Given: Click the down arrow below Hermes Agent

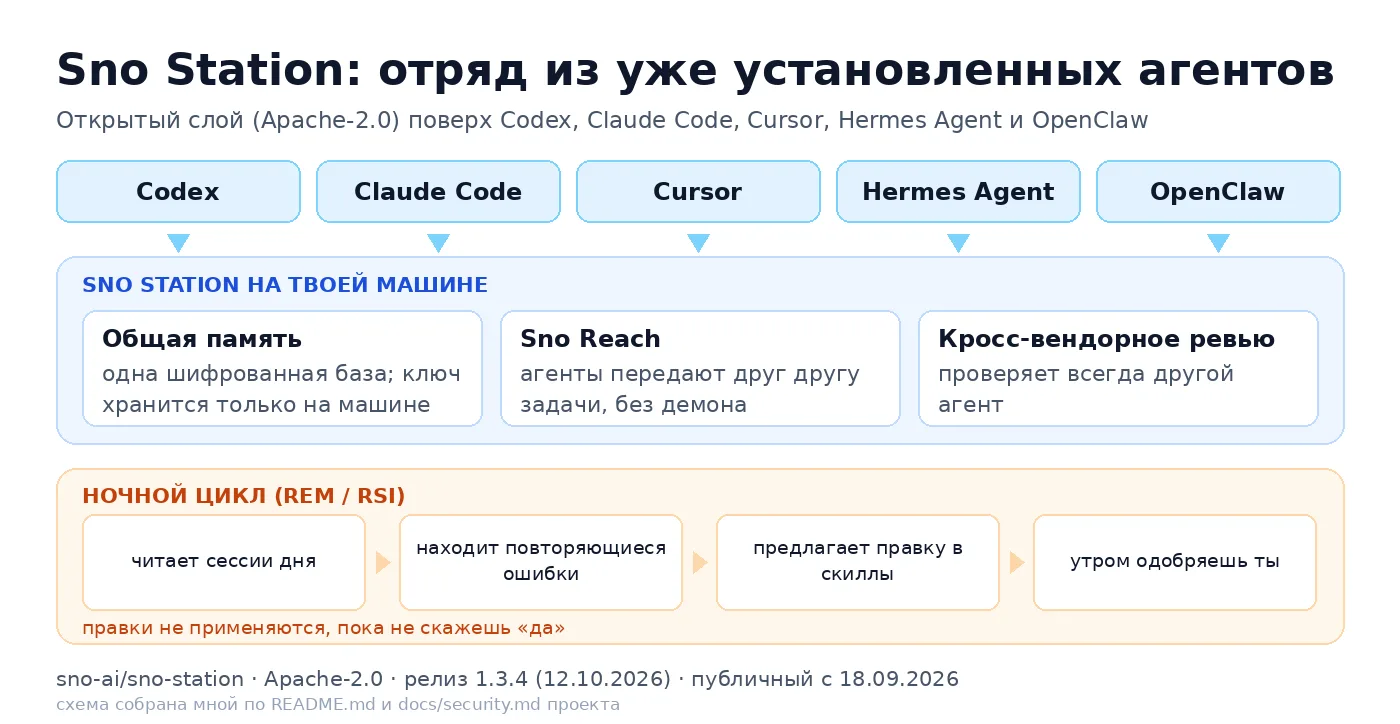Looking at the screenshot, I should [958, 243].
